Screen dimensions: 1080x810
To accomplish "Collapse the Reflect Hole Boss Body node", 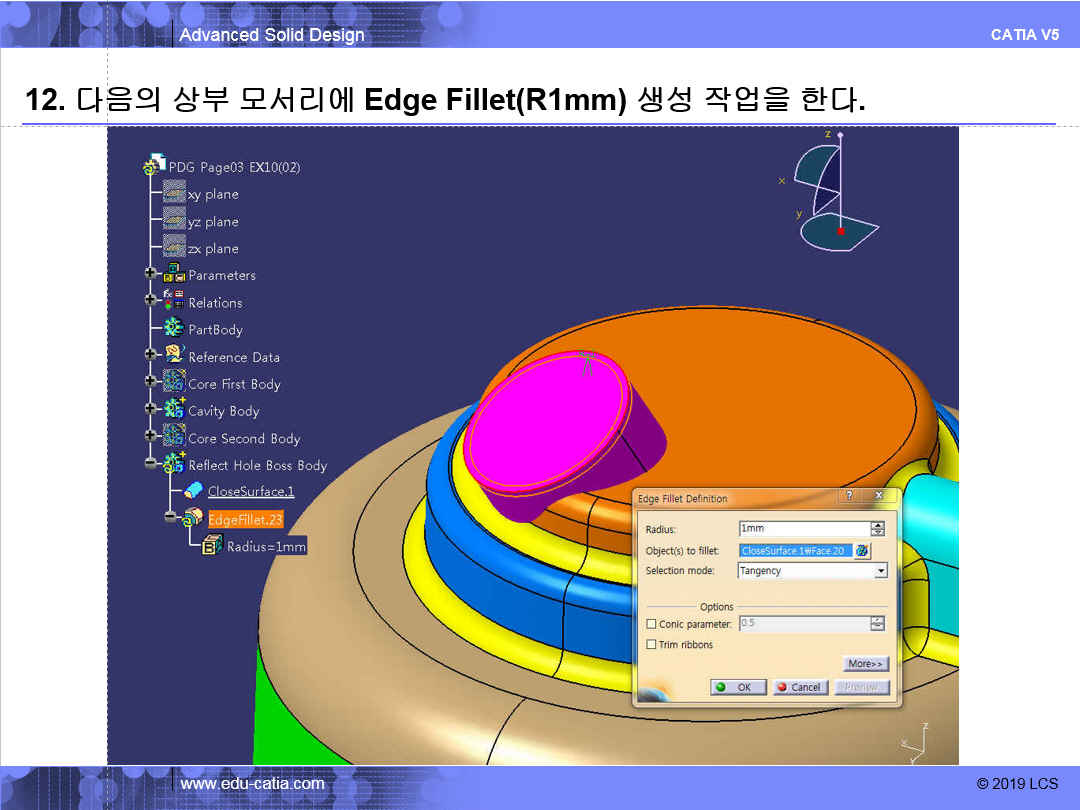I will 151,464.
